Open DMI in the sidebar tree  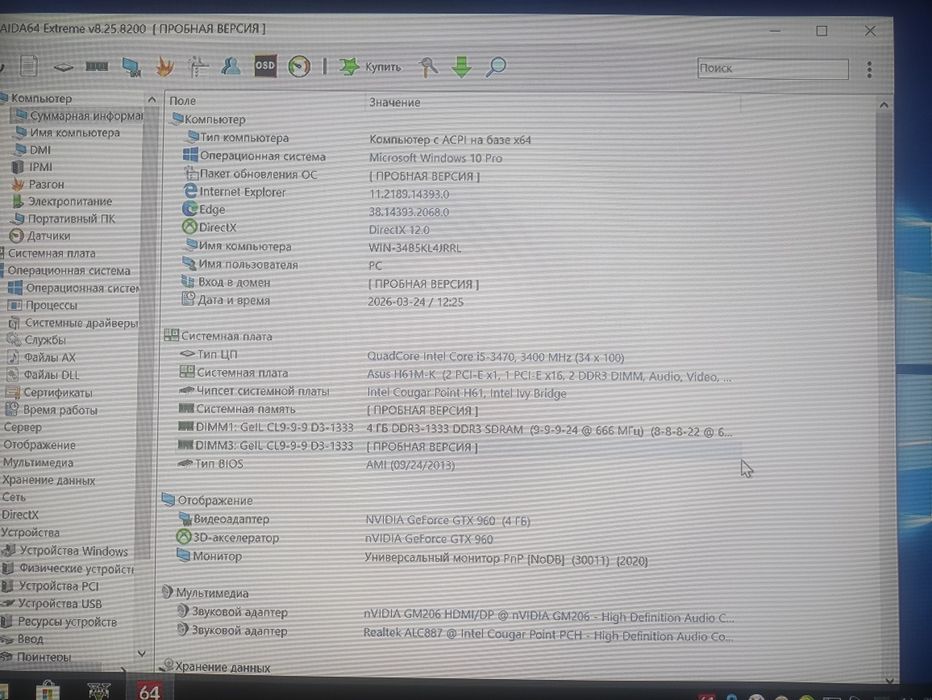pyautogui.click(x=33, y=150)
